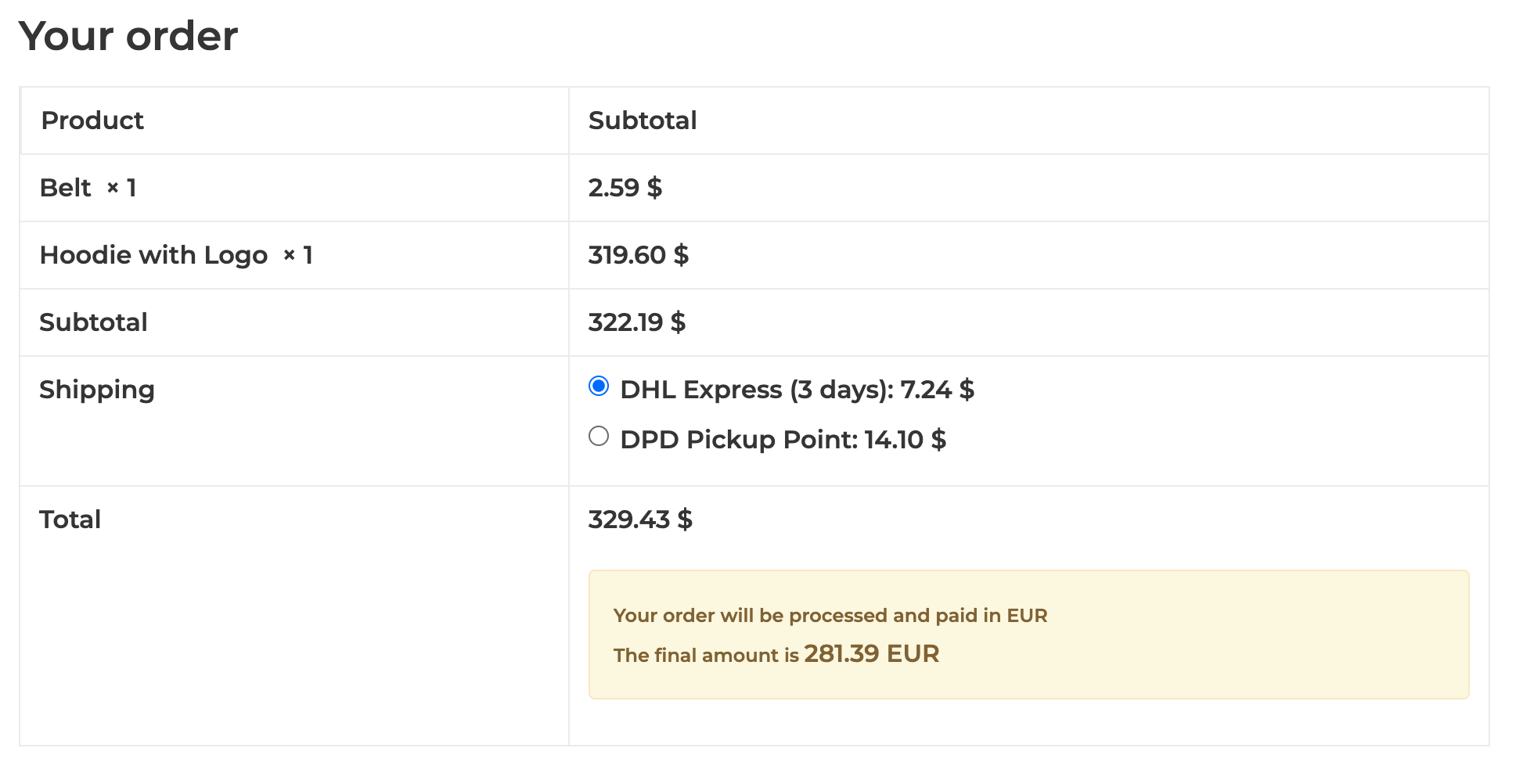Screen dimensions: 1523x784
Task: Click the processed and paid in EUR notice
Action: 830,616
